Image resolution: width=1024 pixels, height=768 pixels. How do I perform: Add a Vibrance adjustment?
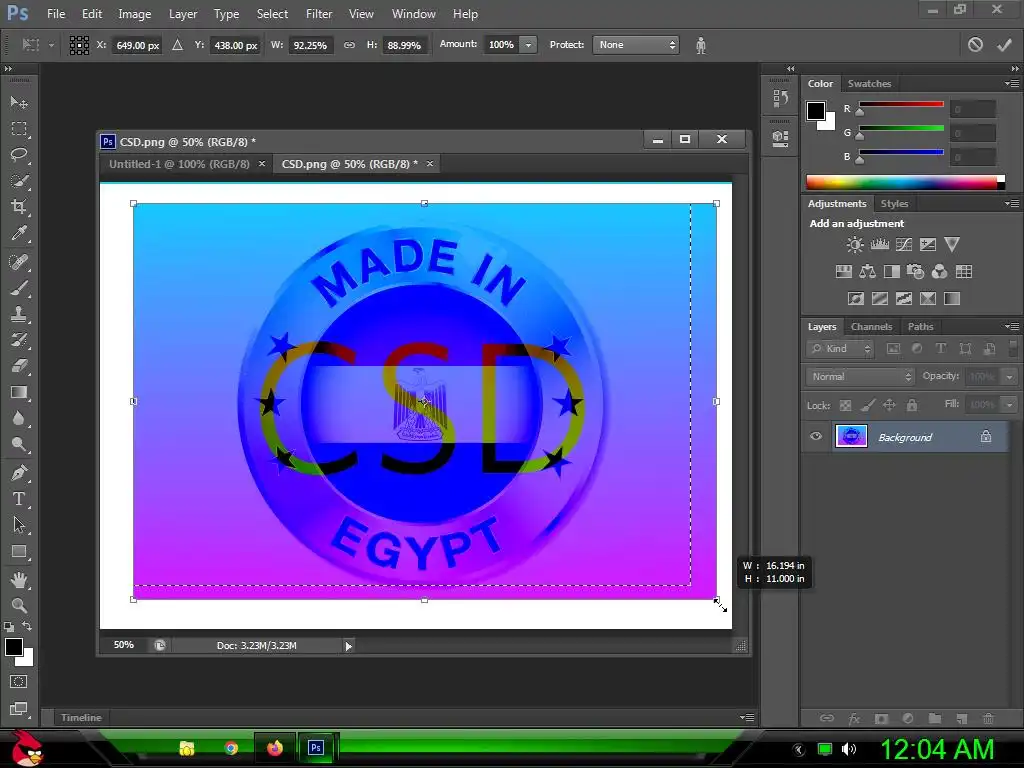[x=952, y=245]
